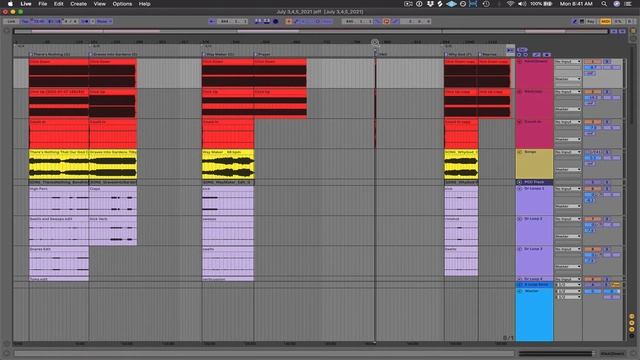The width and height of the screenshot is (640, 360).
Task: Fold the Dr Loop 1 track
Action: (520, 189)
